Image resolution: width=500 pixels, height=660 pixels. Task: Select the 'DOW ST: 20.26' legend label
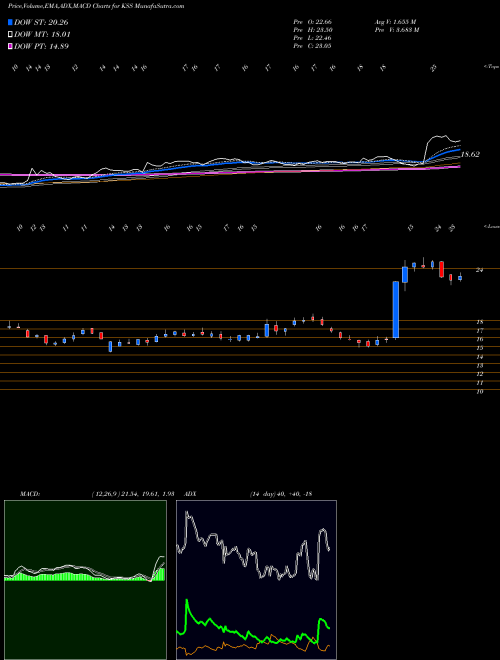click(x=41, y=22)
